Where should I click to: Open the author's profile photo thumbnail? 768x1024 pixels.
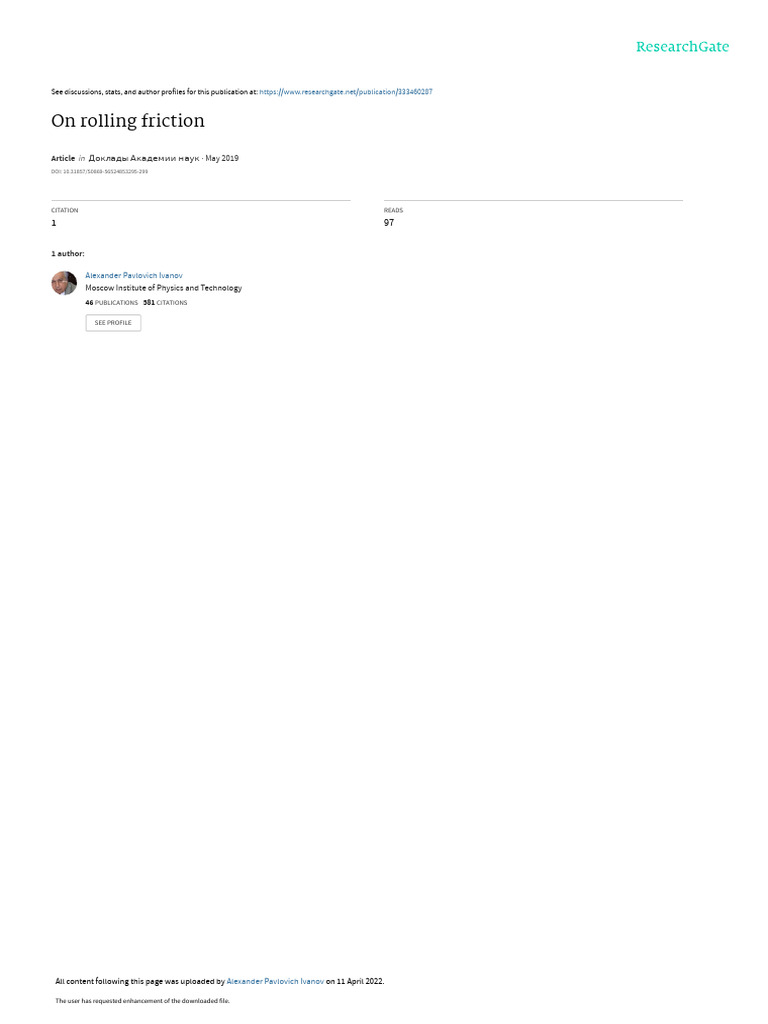pyautogui.click(x=64, y=283)
